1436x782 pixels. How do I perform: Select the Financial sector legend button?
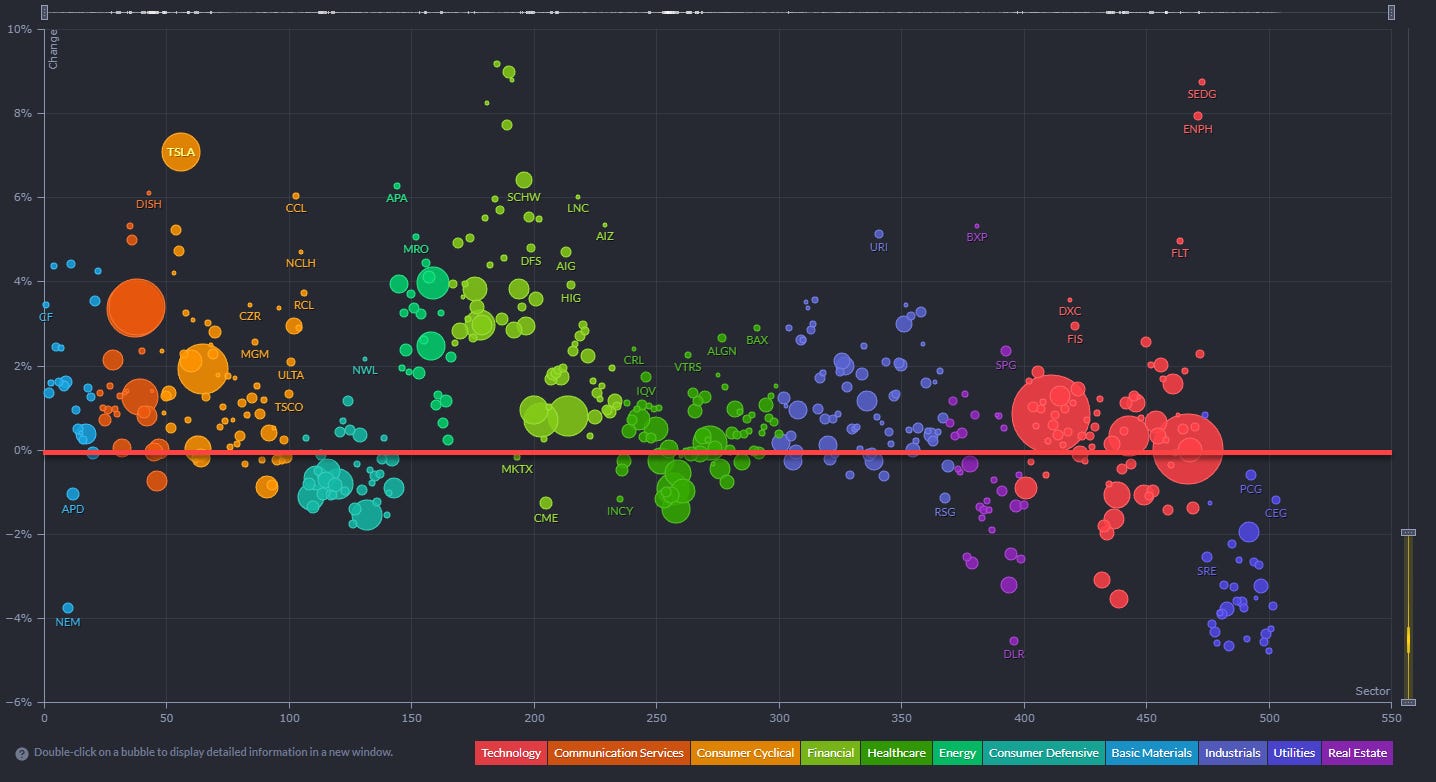pos(830,753)
